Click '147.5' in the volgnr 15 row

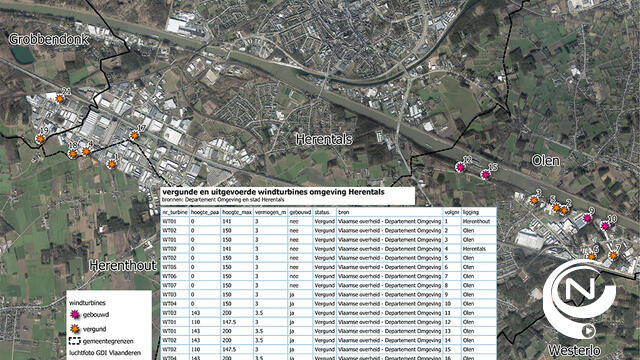(229, 349)
